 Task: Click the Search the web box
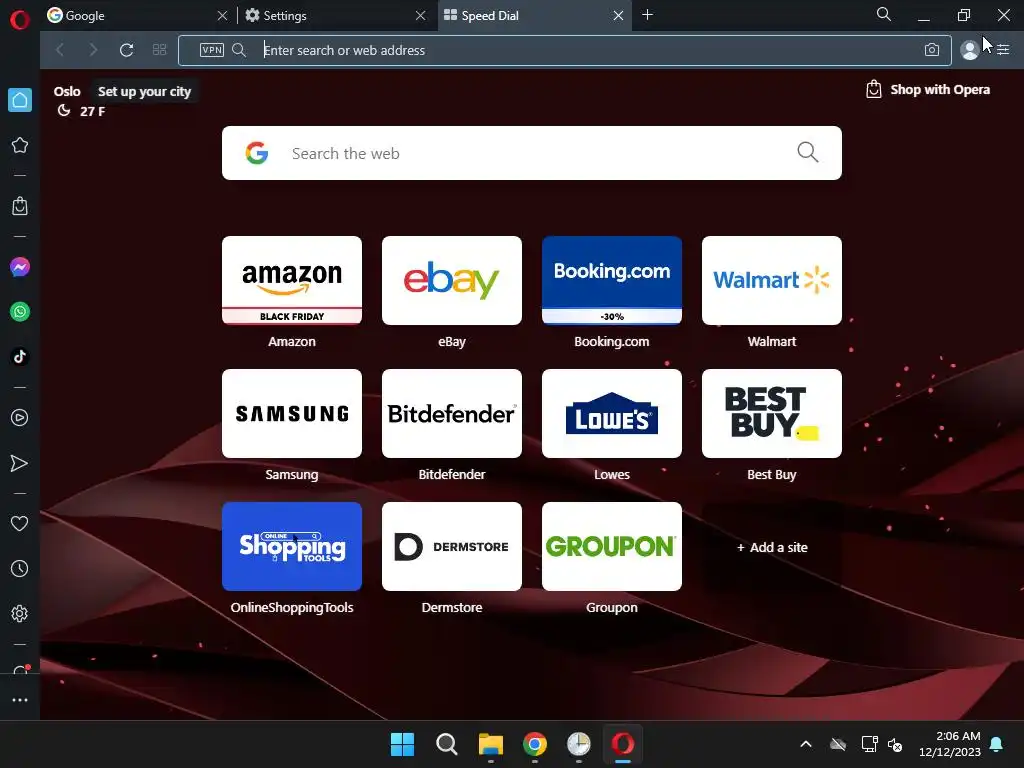(532, 153)
